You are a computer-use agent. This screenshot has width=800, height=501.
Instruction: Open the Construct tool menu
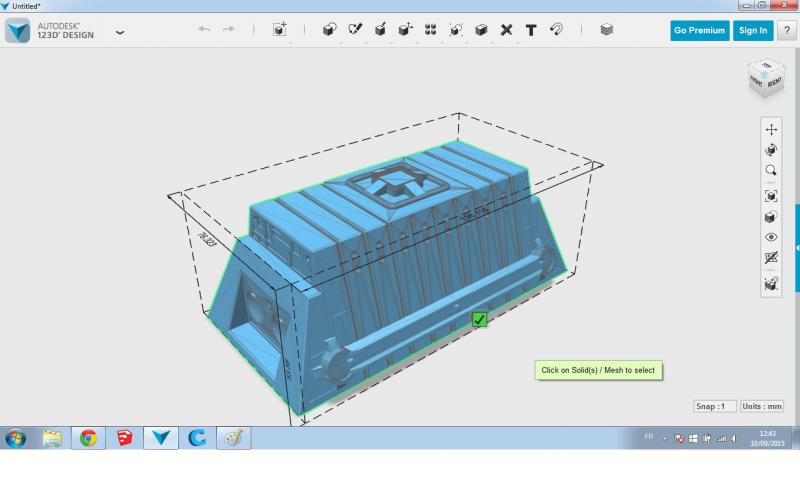click(x=380, y=29)
